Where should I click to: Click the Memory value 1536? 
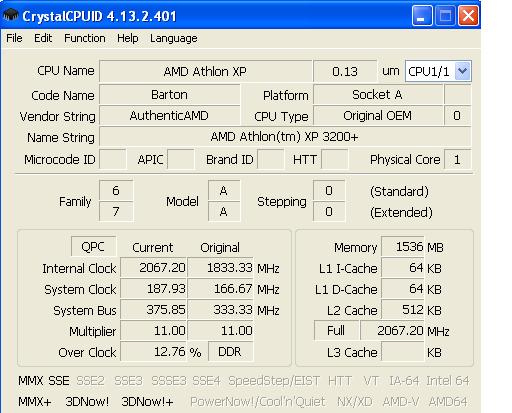(403, 247)
